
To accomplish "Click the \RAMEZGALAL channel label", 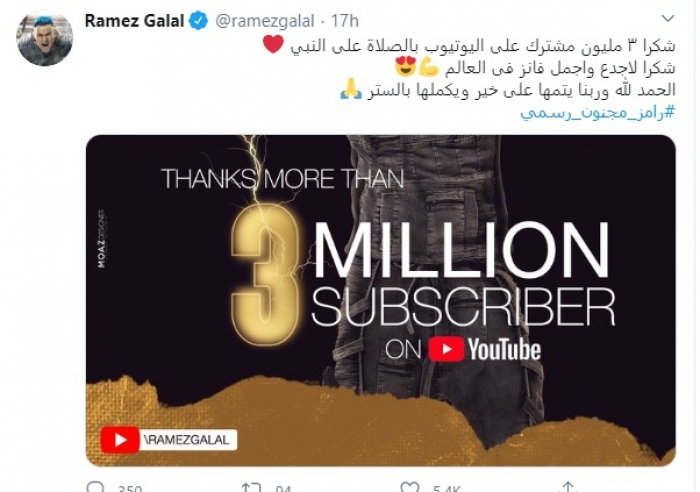I will 187,440.
